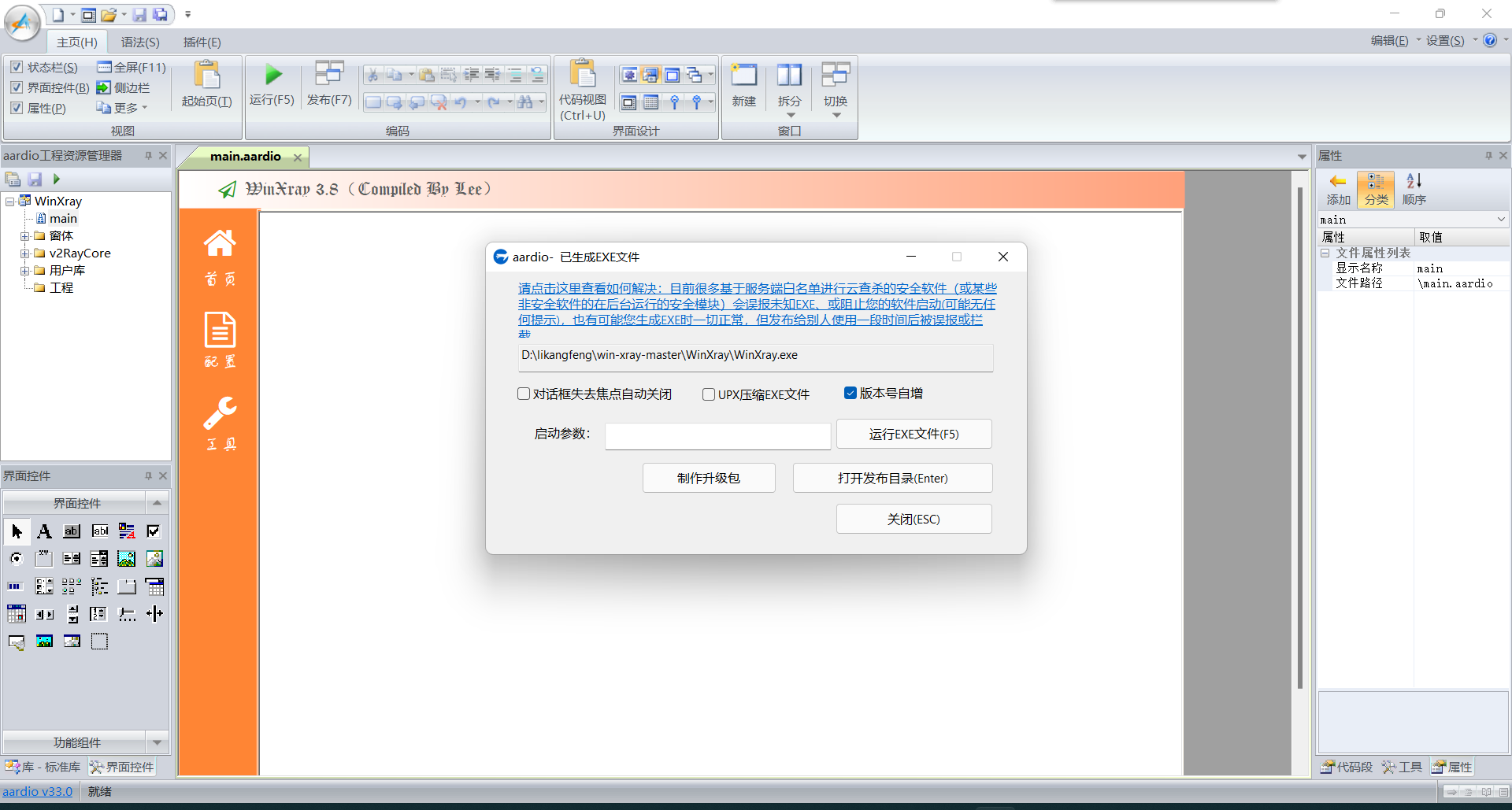This screenshot has height=810, width=1512.
Task: Switch to the 库 - 标准库 bottom tab
Action: (x=43, y=767)
